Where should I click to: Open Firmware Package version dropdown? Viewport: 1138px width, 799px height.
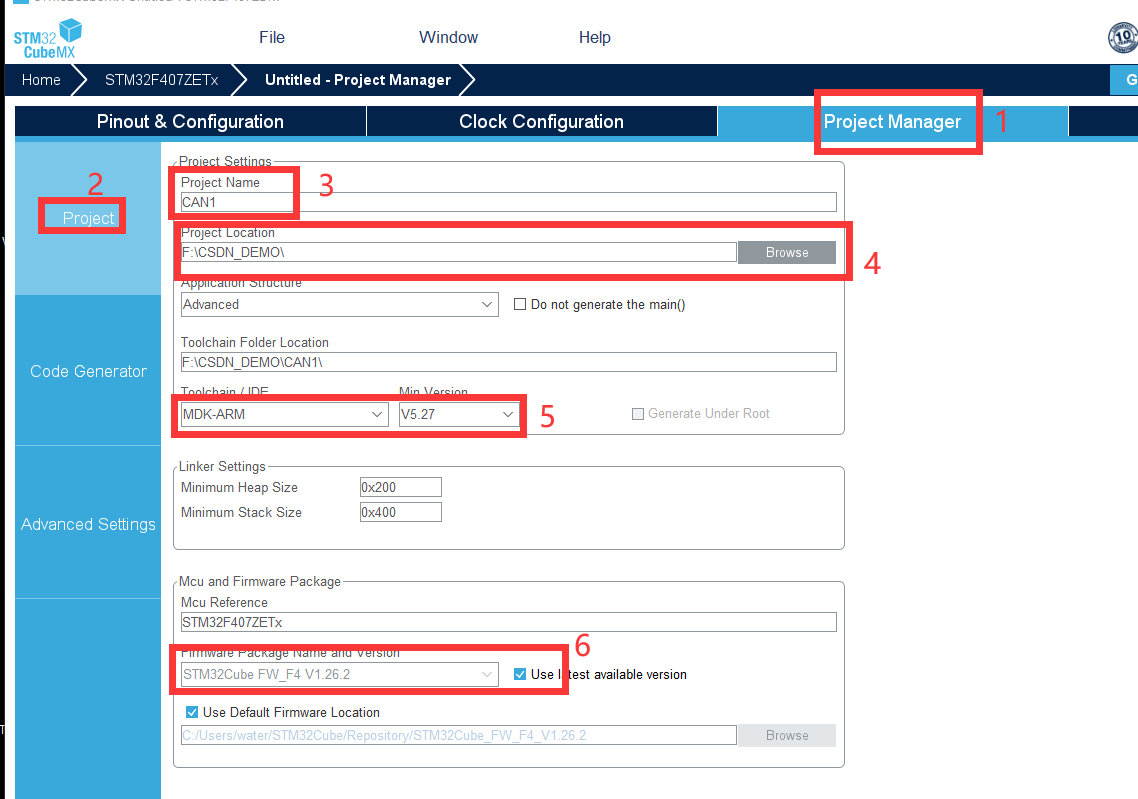[340, 674]
